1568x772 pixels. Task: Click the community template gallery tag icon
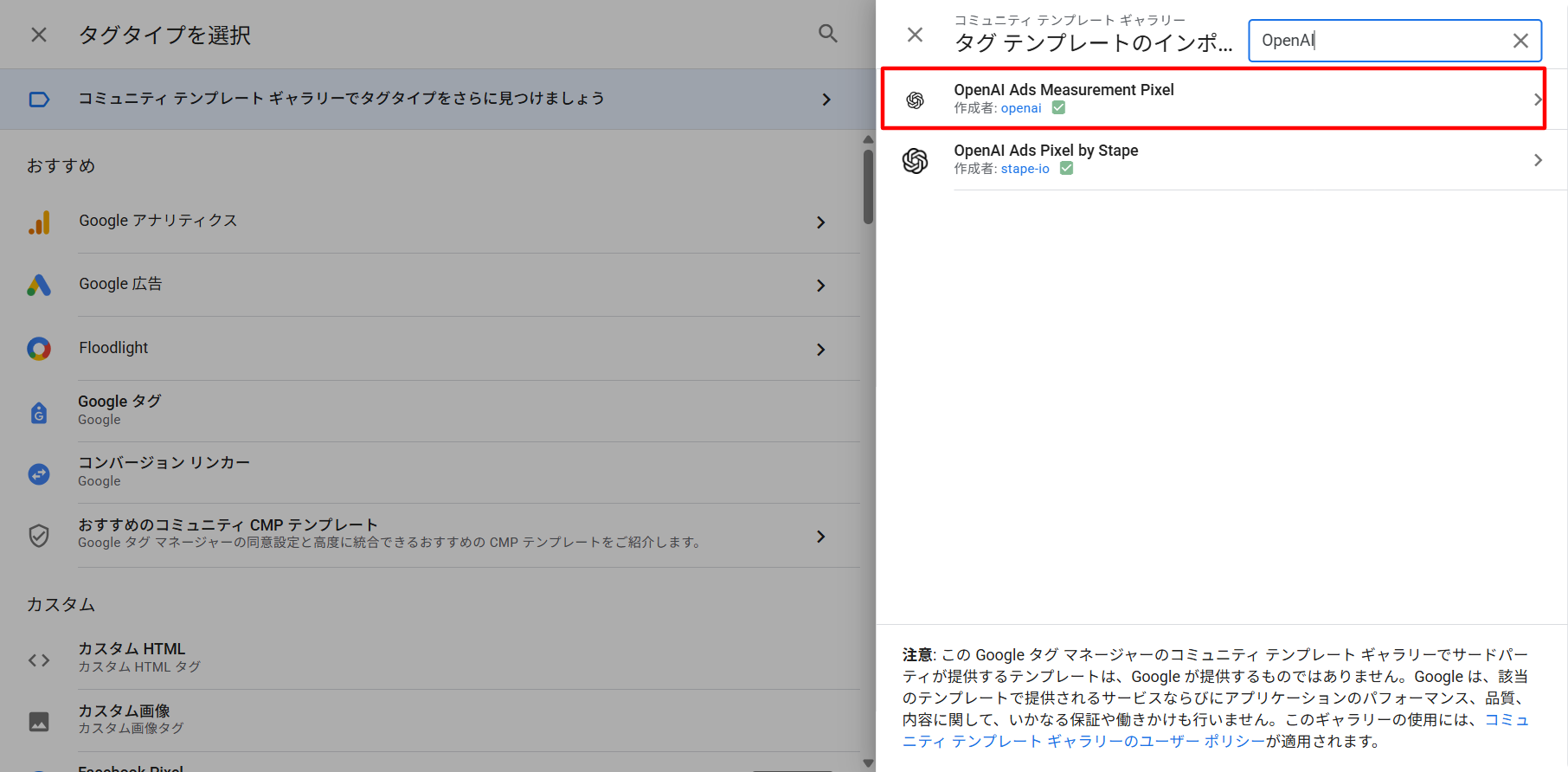(39, 100)
